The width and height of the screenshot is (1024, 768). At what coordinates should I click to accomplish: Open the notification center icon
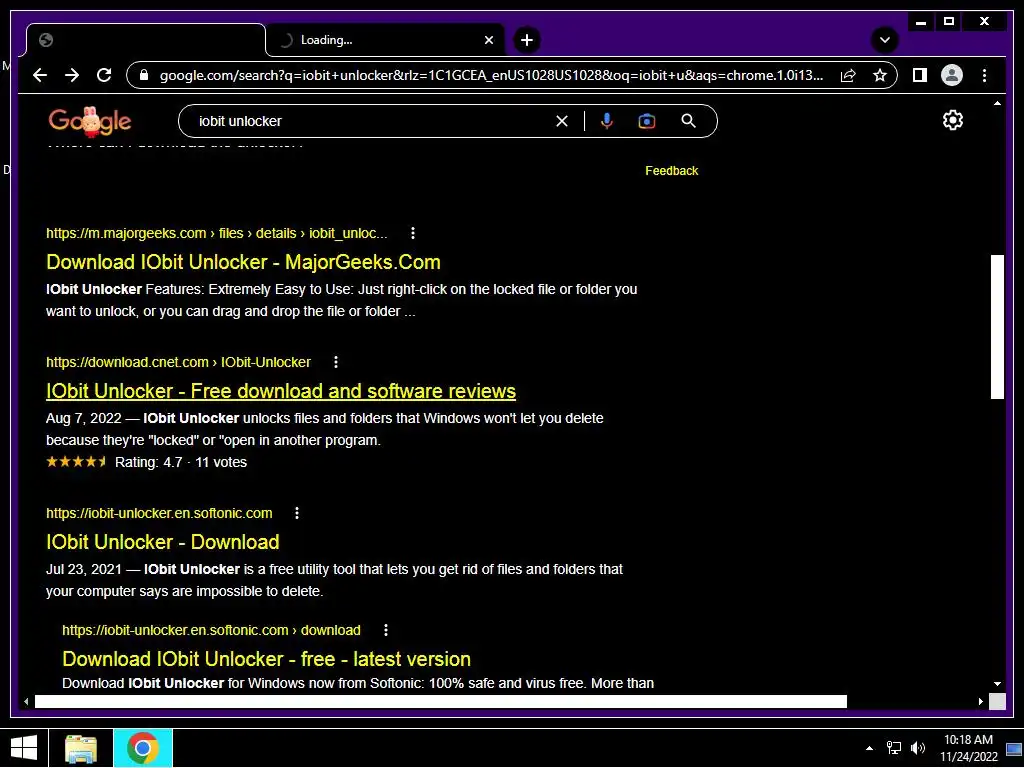[1014, 748]
